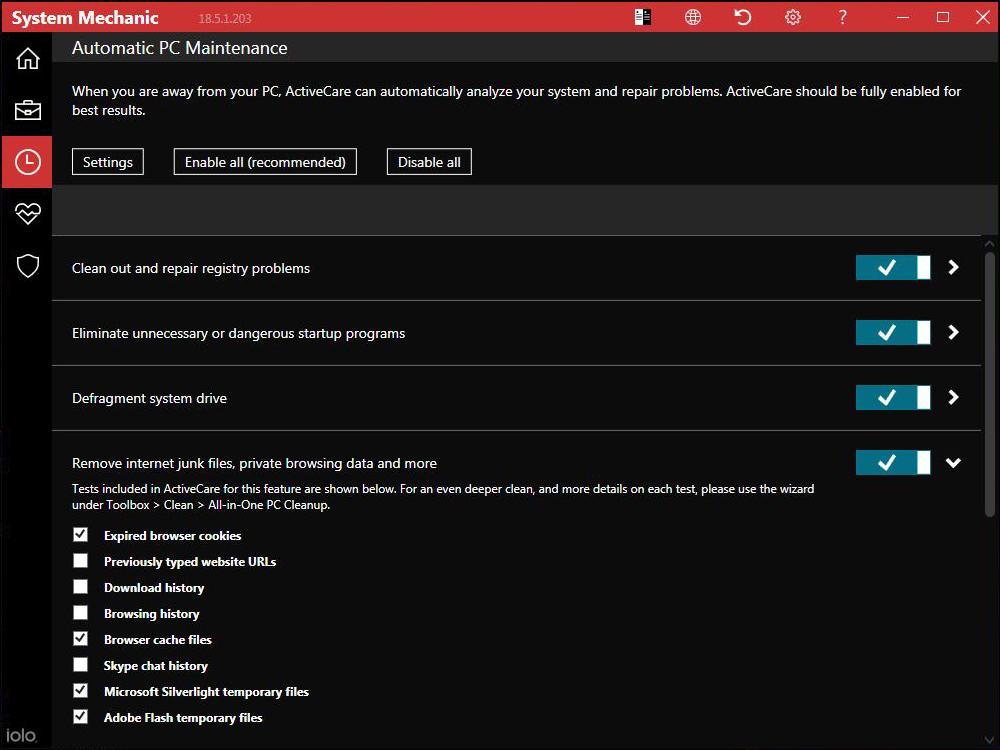Screen dimensions: 1000x750
Task: Uncheck Browser cache files
Action: (80, 639)
